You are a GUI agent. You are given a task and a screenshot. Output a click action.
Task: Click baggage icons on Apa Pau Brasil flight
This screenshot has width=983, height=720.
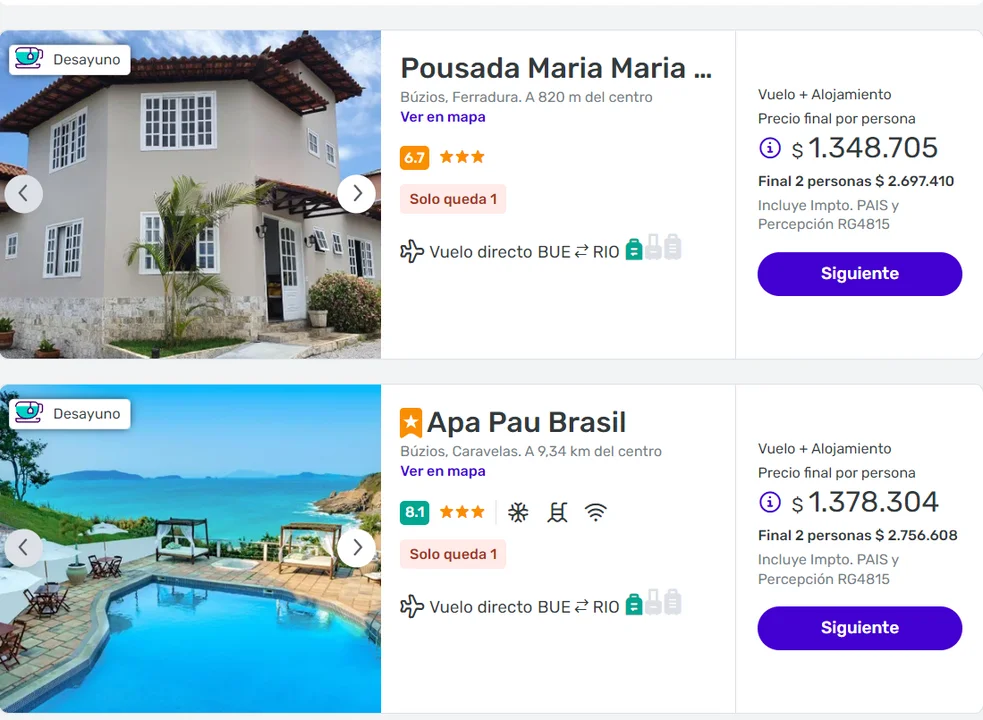pos(653,603)
